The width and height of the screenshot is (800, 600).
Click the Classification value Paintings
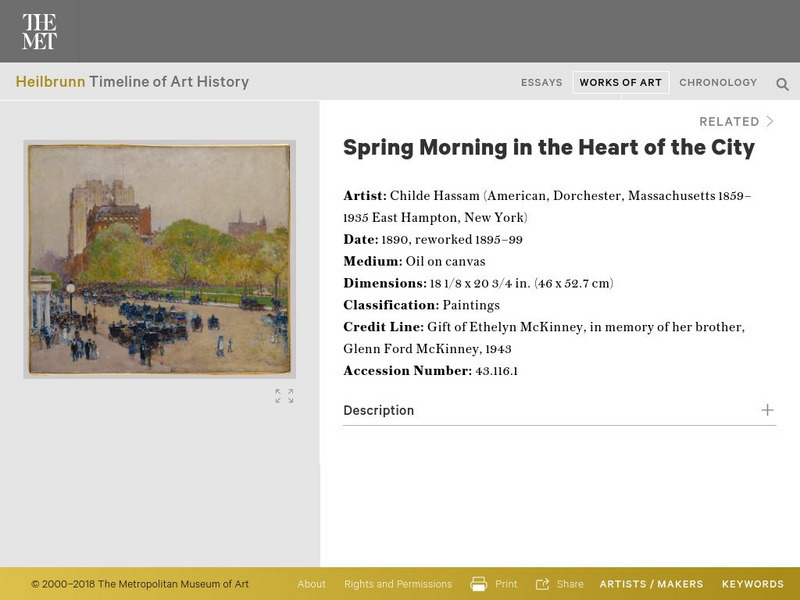(x=471, y=306)
